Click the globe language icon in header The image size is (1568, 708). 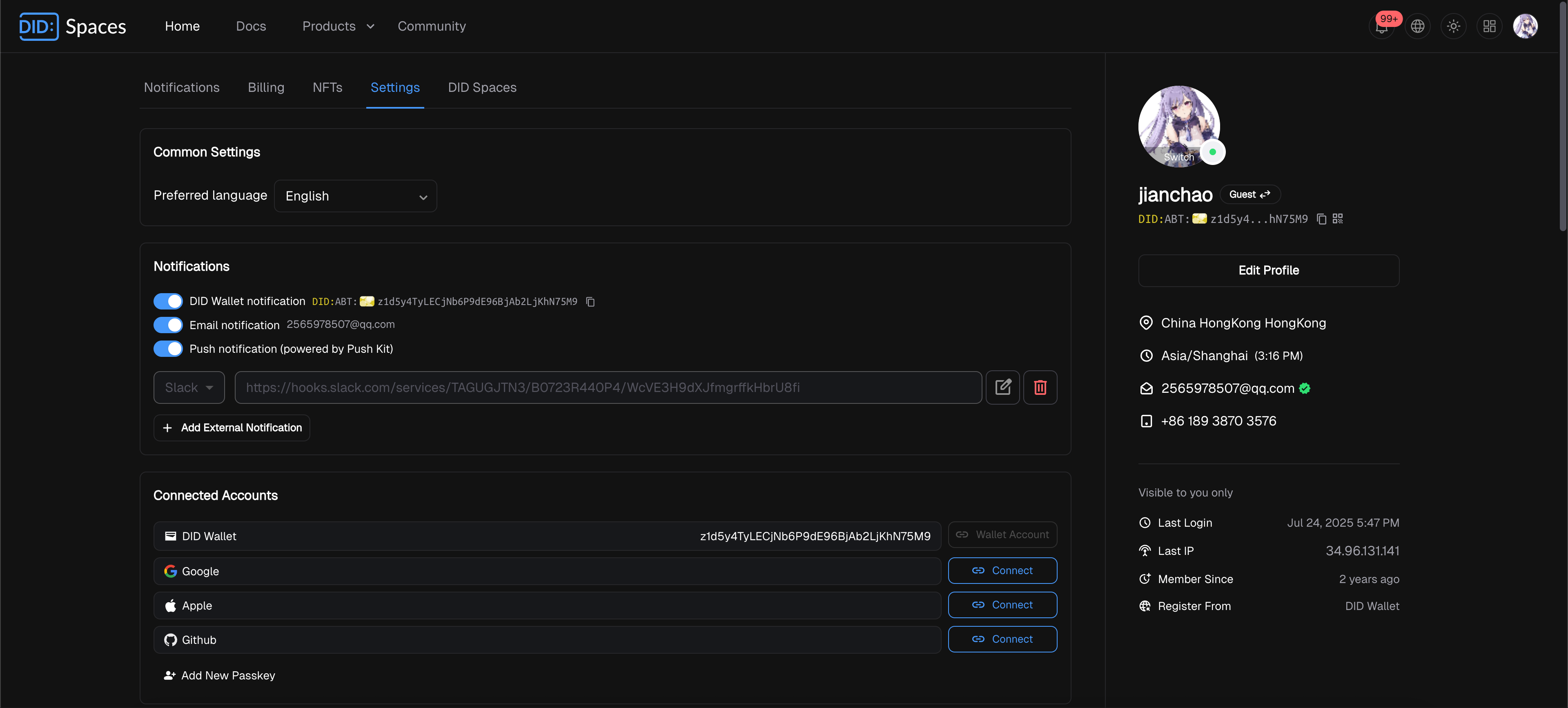[x=1418, y=27]
